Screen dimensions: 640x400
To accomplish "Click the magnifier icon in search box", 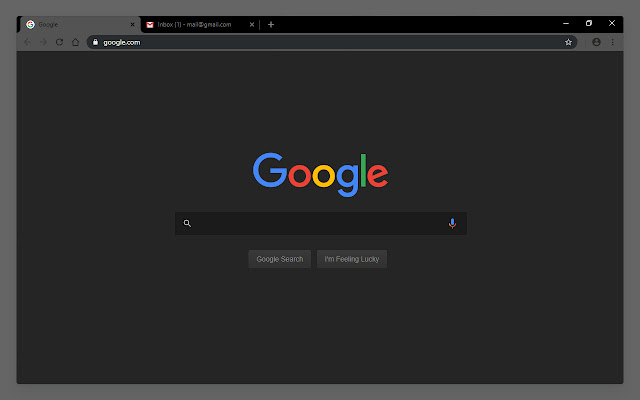I will tap(187, 223).
